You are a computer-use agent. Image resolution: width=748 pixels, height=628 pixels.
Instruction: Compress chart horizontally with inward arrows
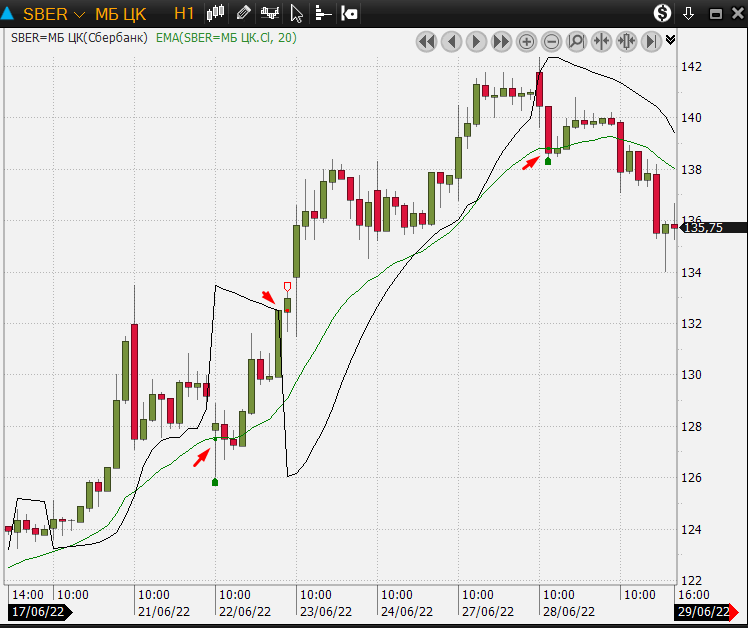(x=601, y=41)
